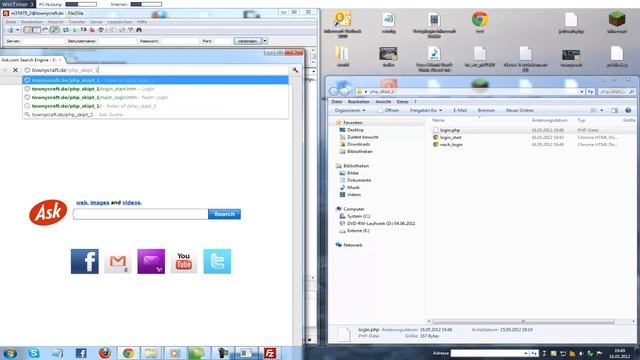640x360 pixels.
Task: Expand the Freigeben für dropdown
Action: point(426,110)
